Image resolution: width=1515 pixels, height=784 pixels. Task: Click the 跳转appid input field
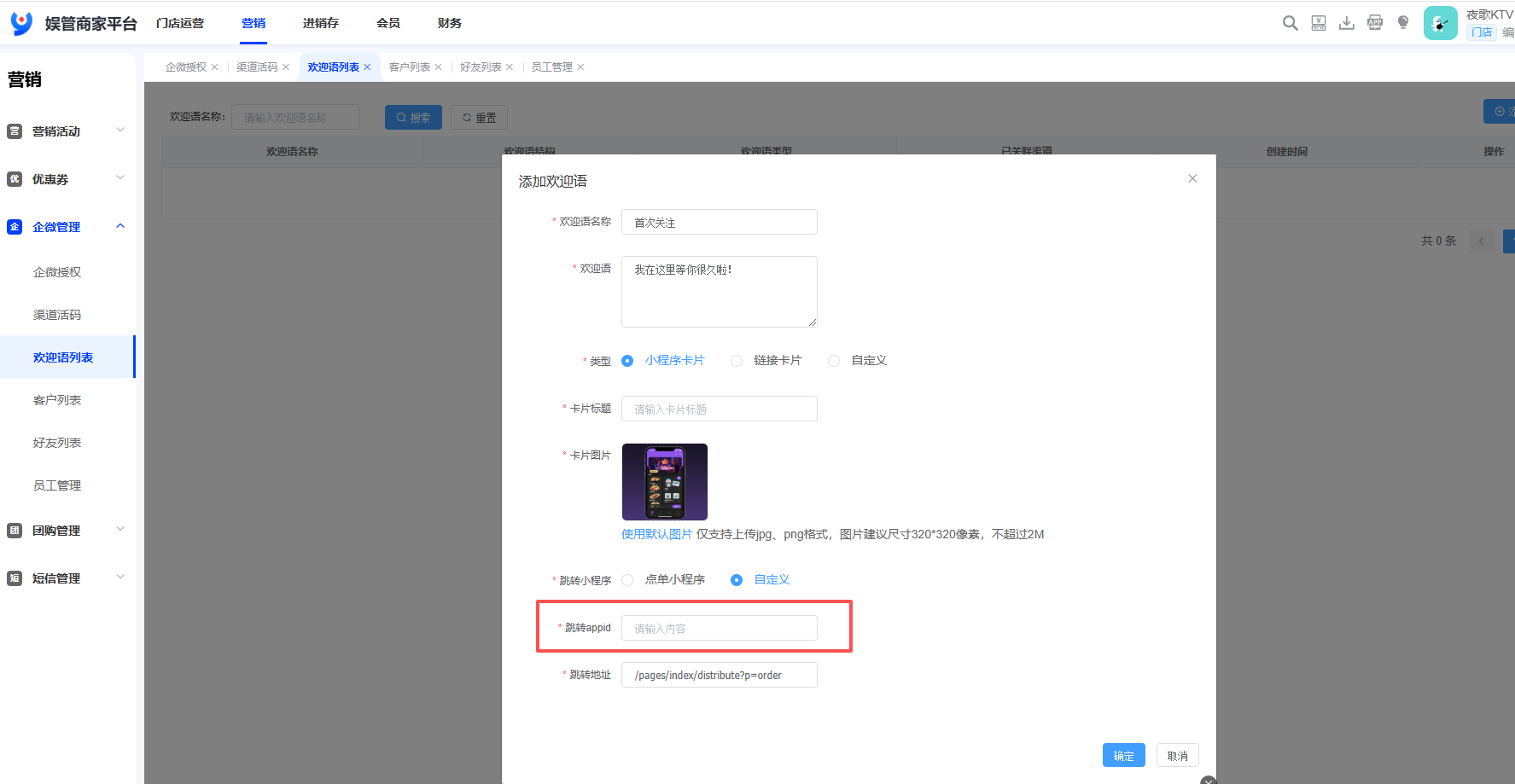click(719, 628)
